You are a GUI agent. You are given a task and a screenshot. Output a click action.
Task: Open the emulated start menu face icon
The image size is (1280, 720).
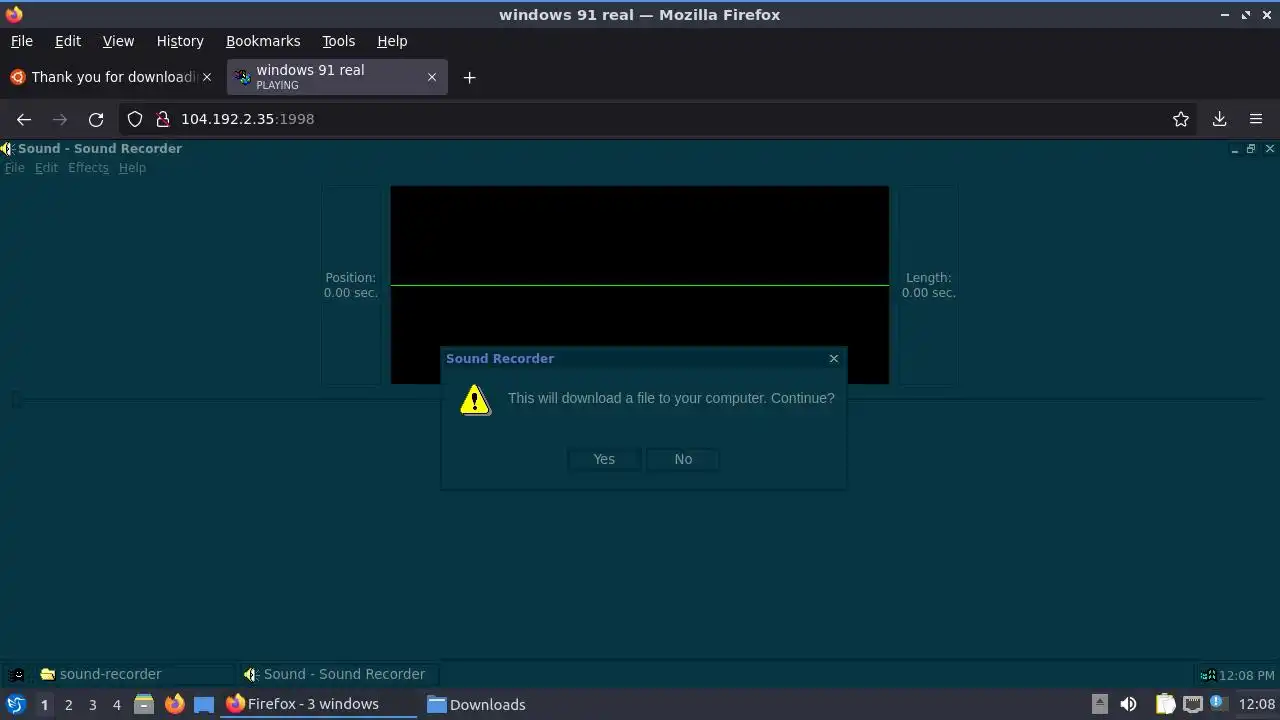(17, 675)
